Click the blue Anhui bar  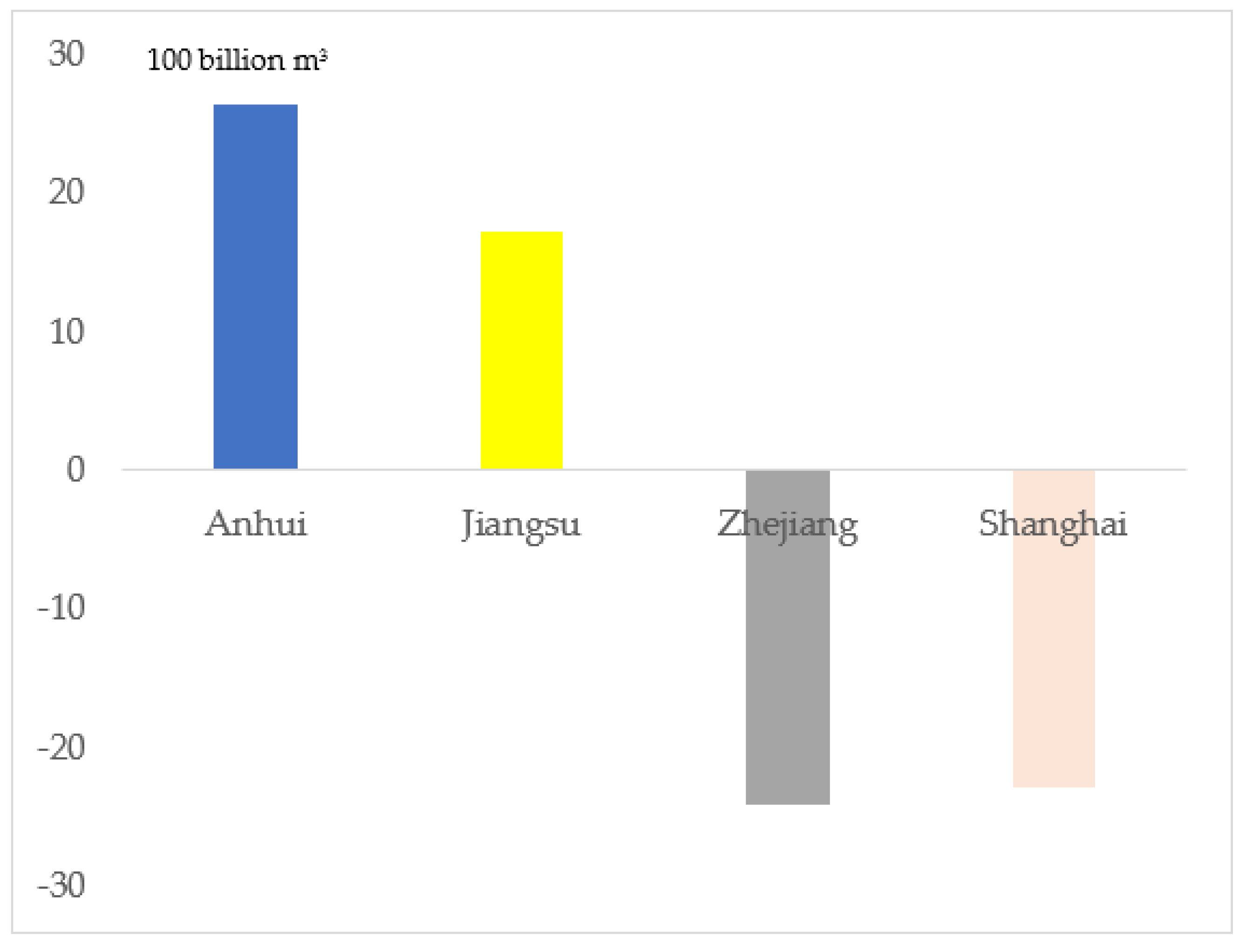click(255, 286)
